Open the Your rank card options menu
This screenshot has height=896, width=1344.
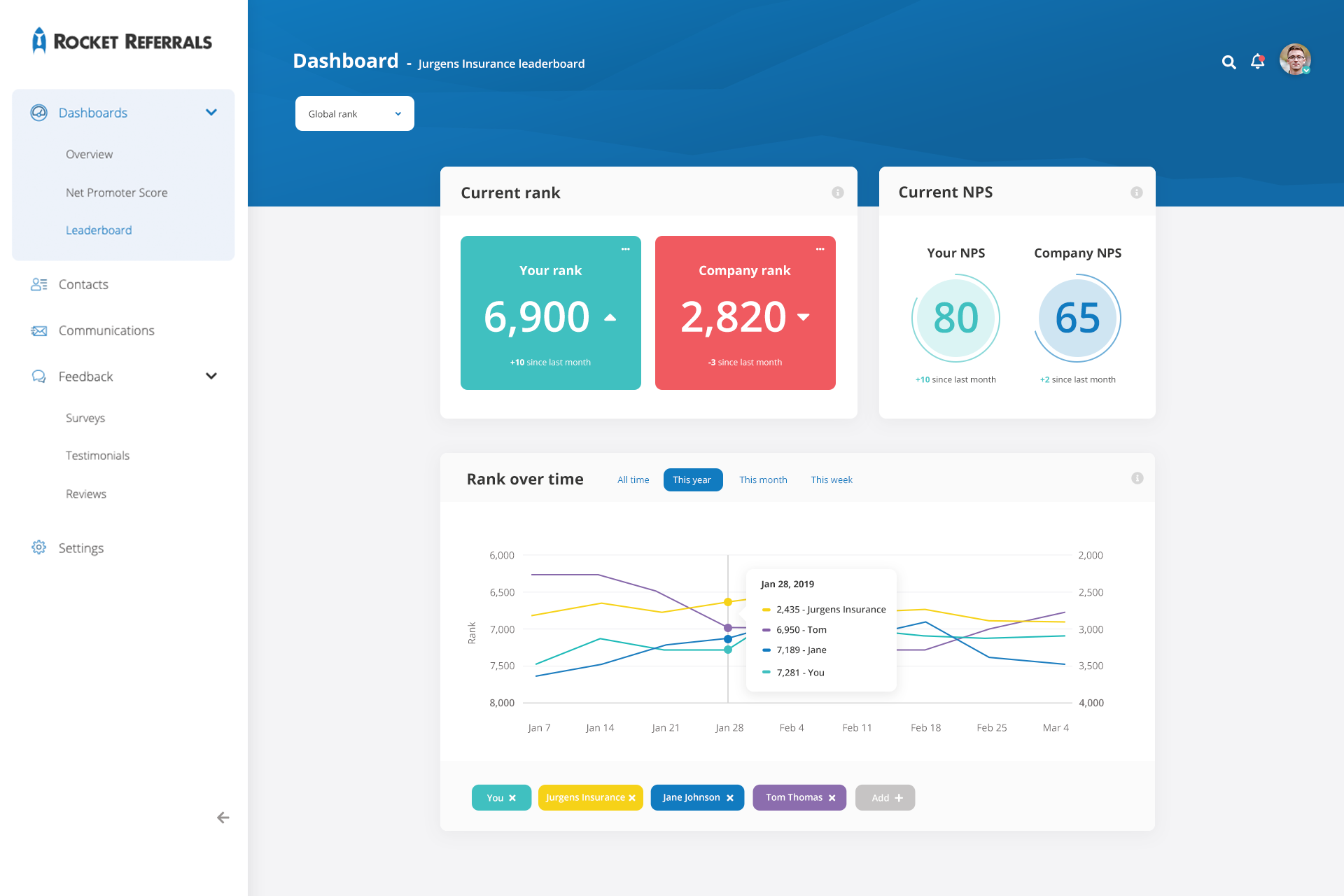625,249
